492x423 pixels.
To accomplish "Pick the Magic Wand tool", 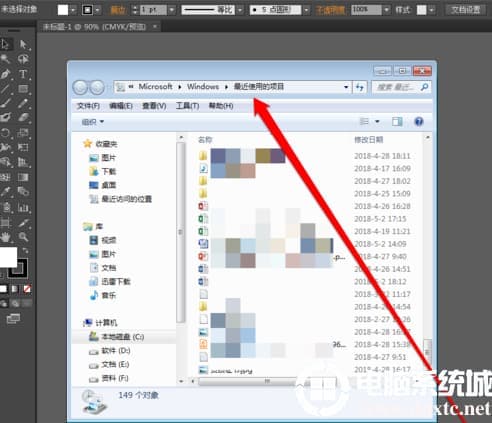I will [5, 59].
